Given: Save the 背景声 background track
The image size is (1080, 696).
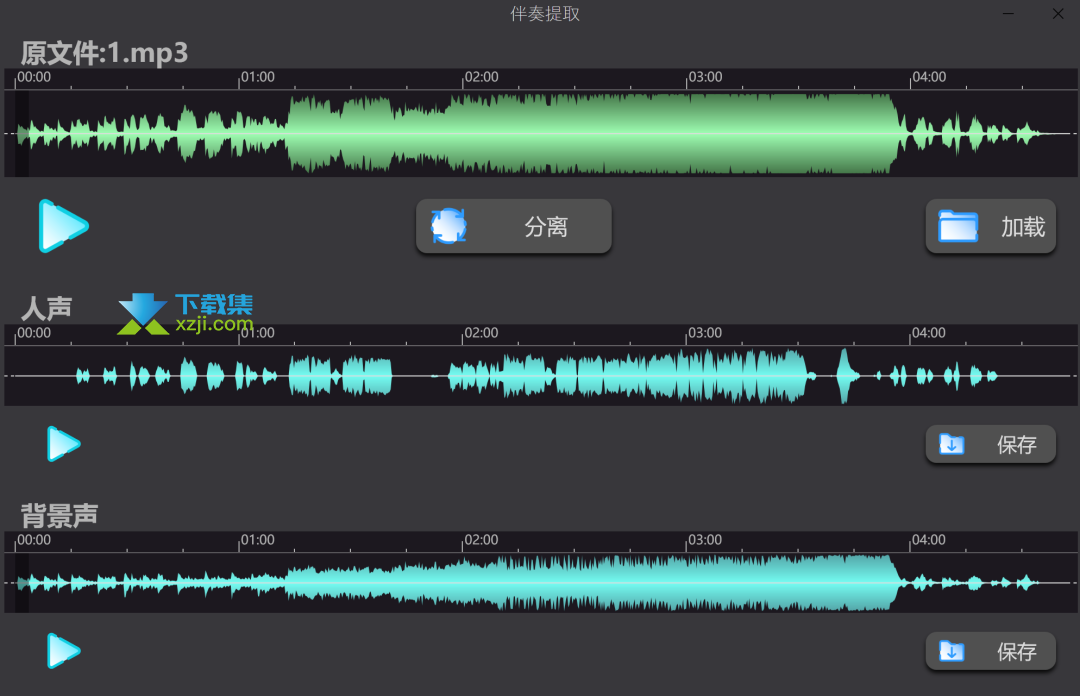Looking at the screenshot, I should pyautogui.click(x=990, y=652).
